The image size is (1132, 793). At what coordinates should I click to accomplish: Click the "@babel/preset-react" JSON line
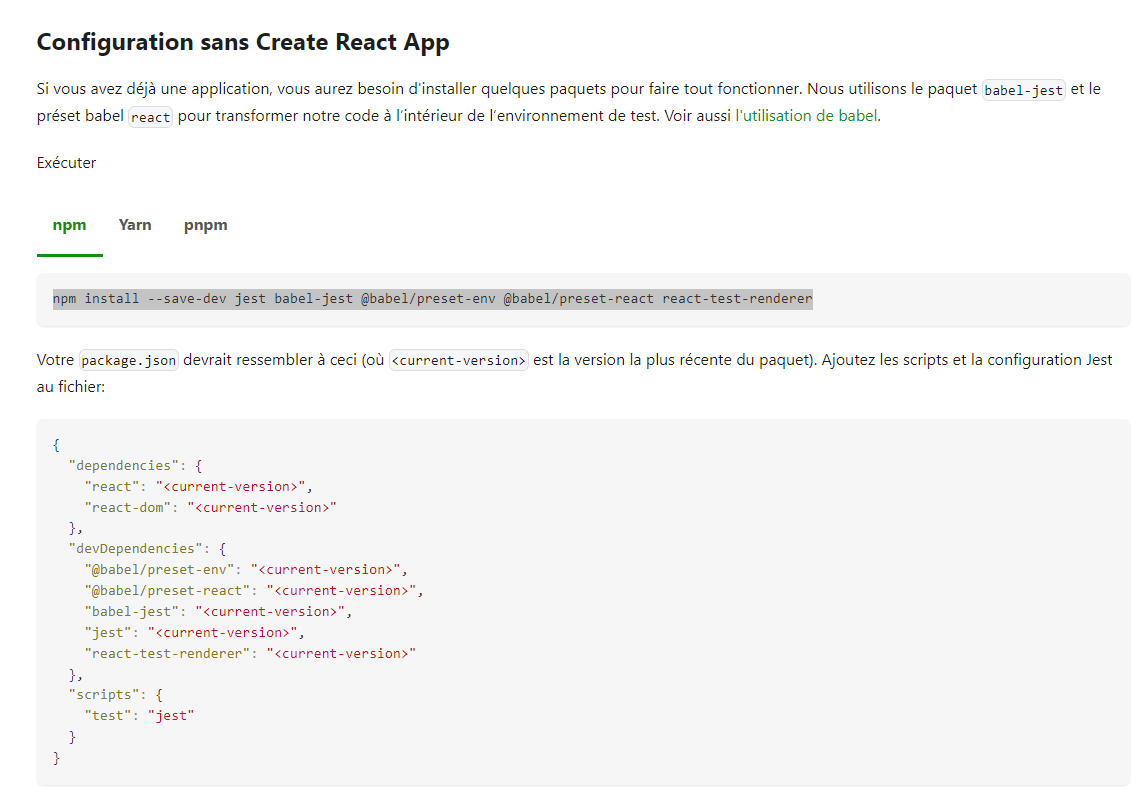point(254,591)
